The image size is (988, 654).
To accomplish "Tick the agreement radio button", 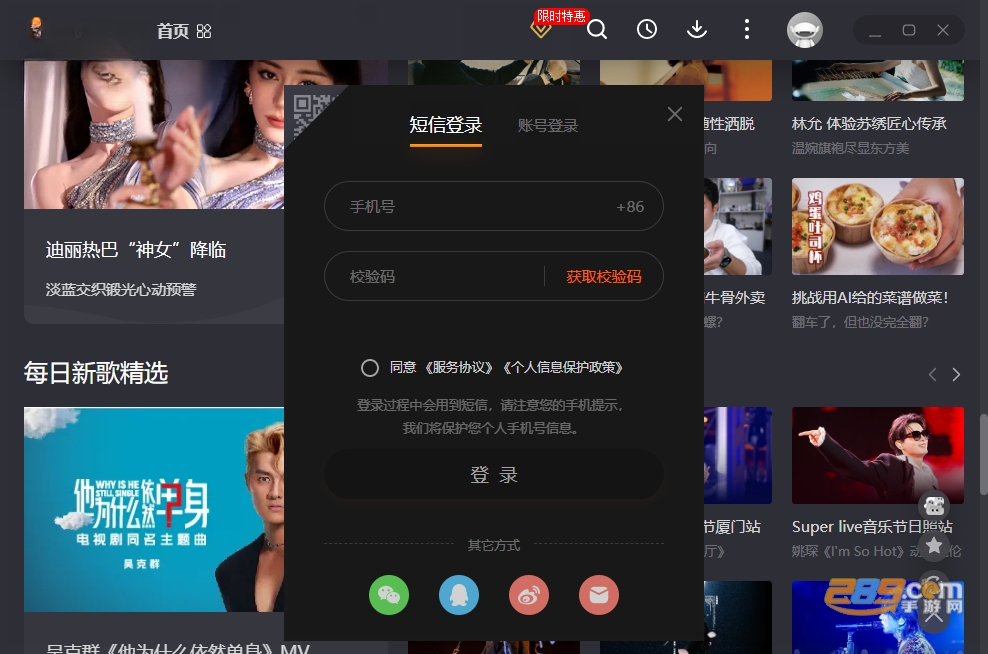I will tap(370, 368).
